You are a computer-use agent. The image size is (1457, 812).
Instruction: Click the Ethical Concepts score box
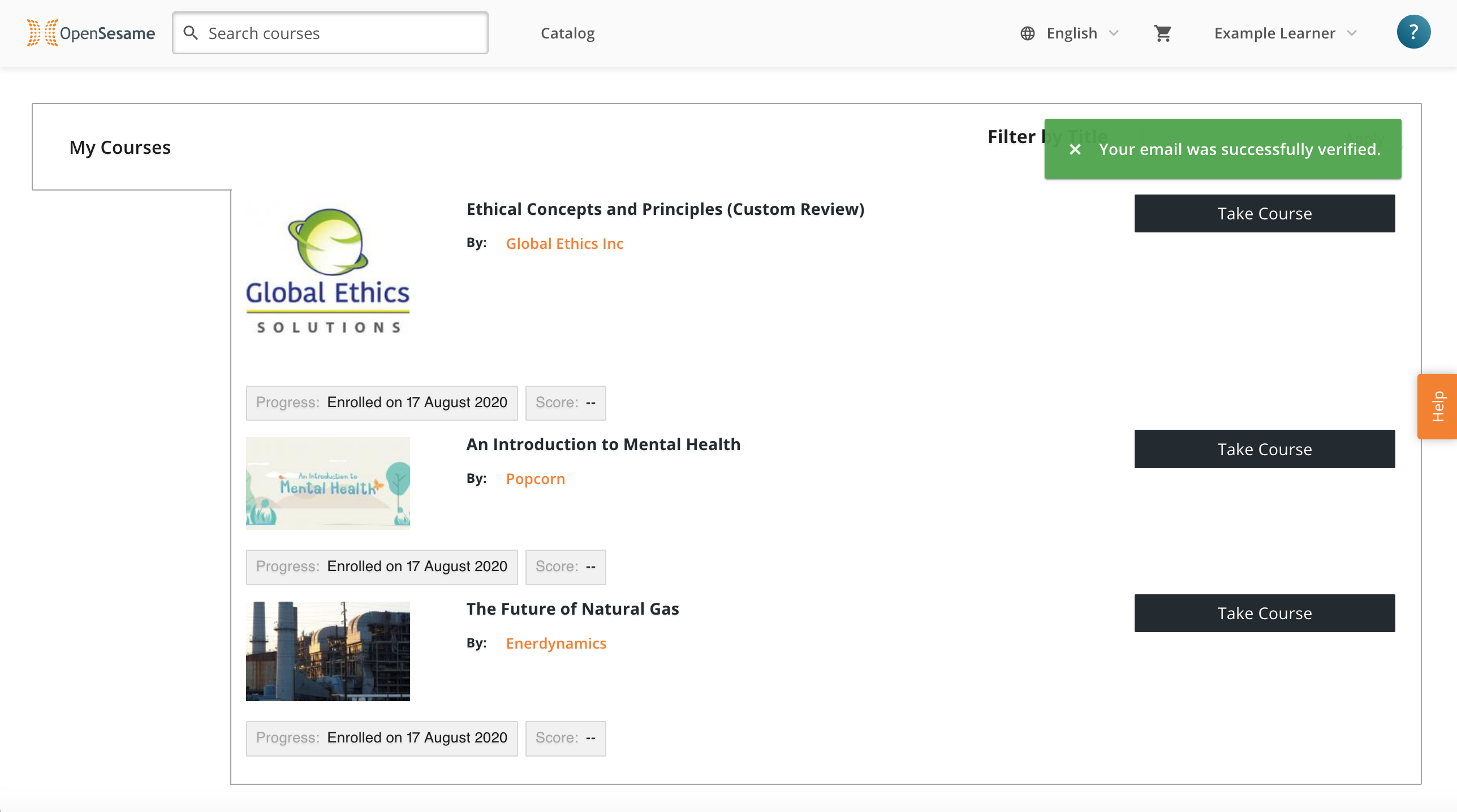point(566,403)
